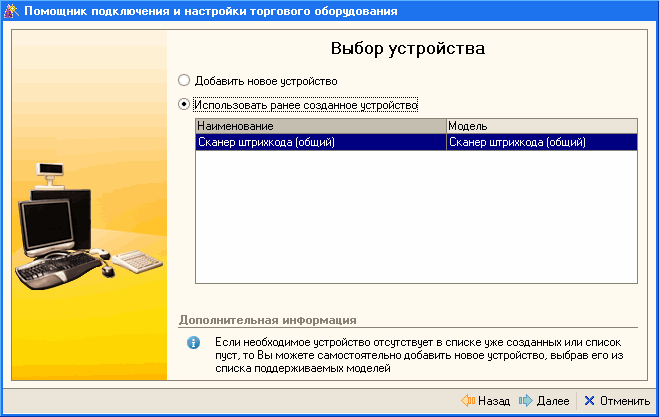
Task: Click the blue information icon
Action: pos(194,343)
